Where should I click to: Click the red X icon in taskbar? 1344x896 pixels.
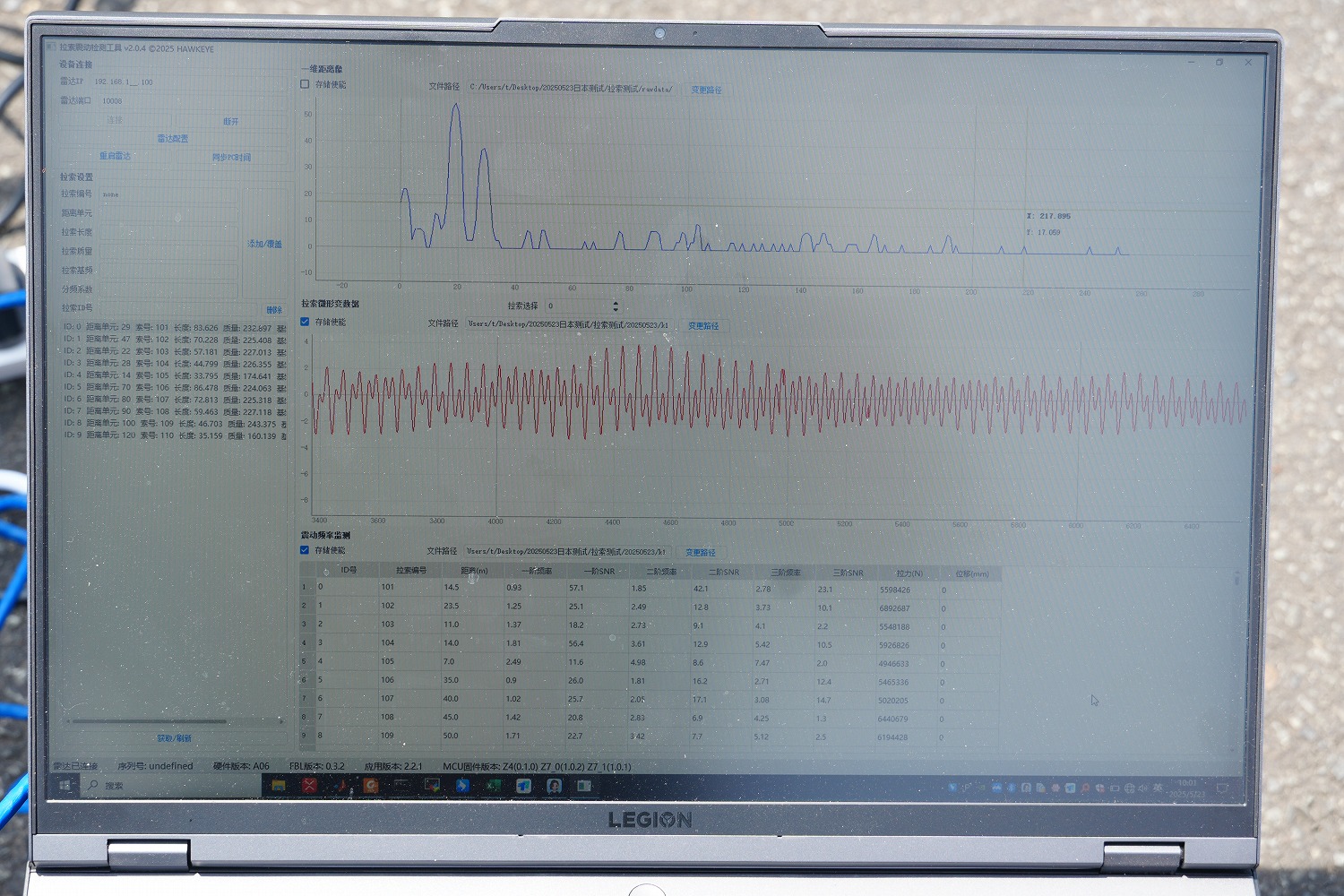pyautogui.click(x=309, y=786)
